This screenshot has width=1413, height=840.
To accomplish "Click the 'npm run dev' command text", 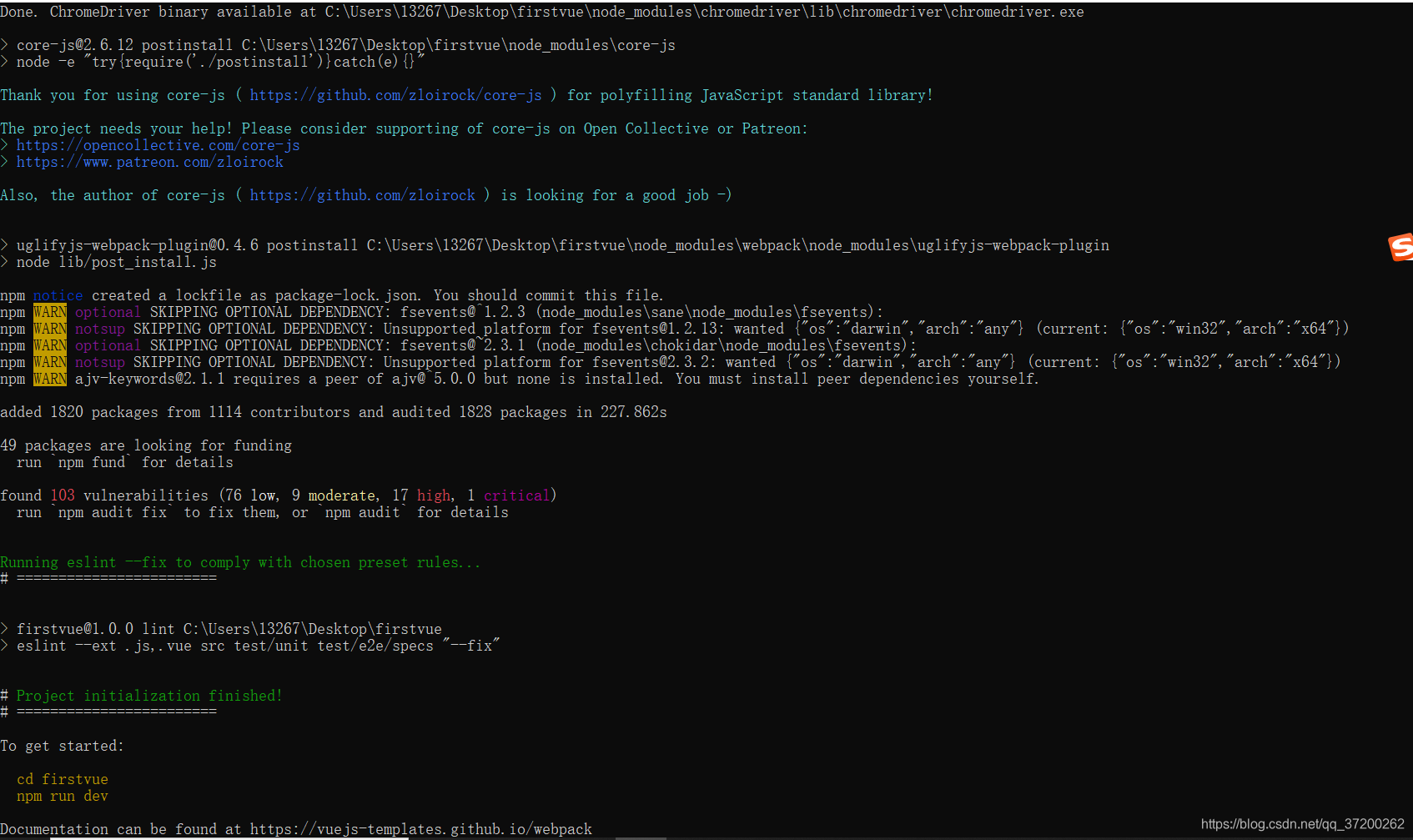I will tap(63, 796).
